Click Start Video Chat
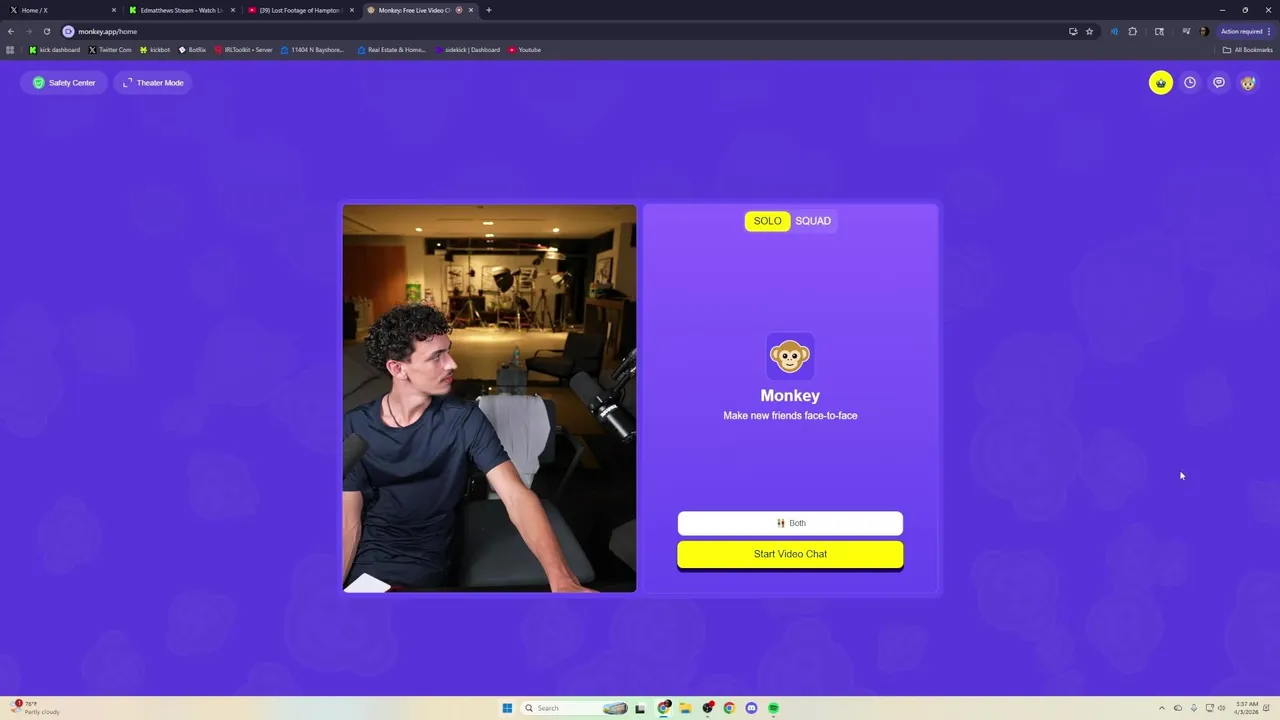This screenshot has width=1280, height=720. 790,554
